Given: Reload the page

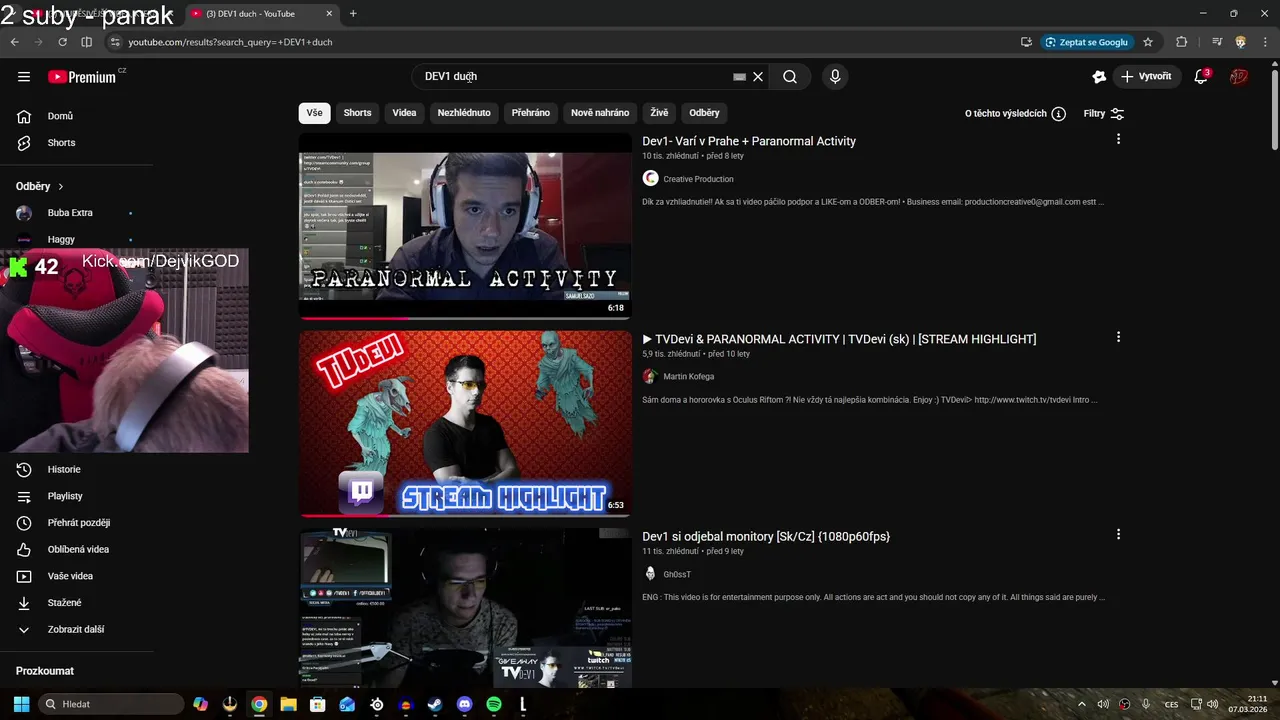Looking at the screenshot, I should (62, 42).
